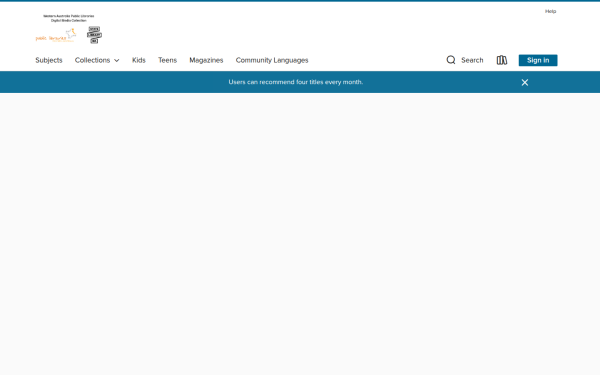Expand the Collections chevron arrow

pos(117,60)
